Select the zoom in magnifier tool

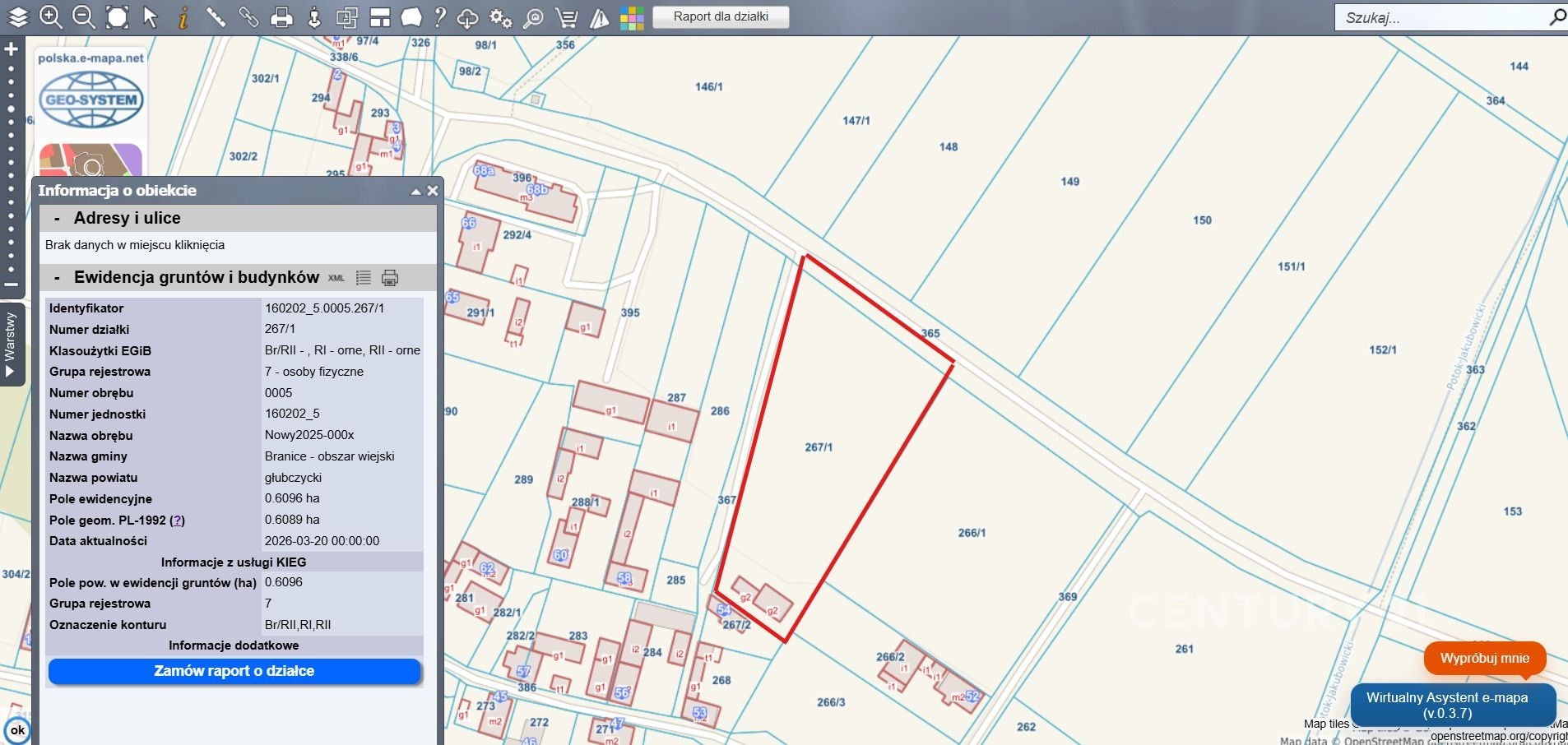click(51, 16)
